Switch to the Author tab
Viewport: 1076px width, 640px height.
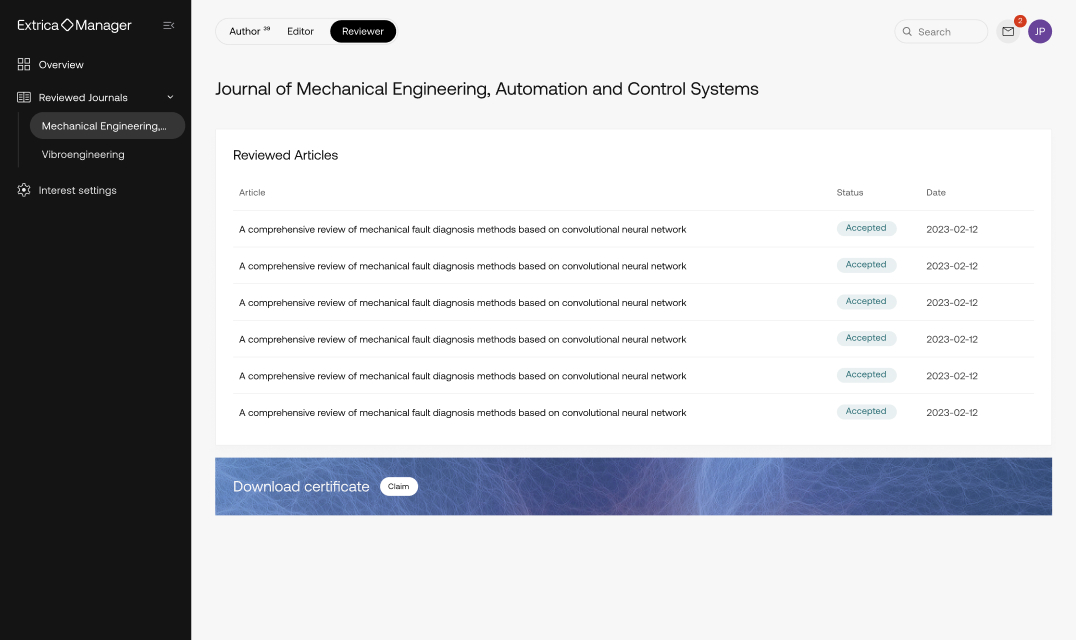pyautogui.click(x=249, y=32)
